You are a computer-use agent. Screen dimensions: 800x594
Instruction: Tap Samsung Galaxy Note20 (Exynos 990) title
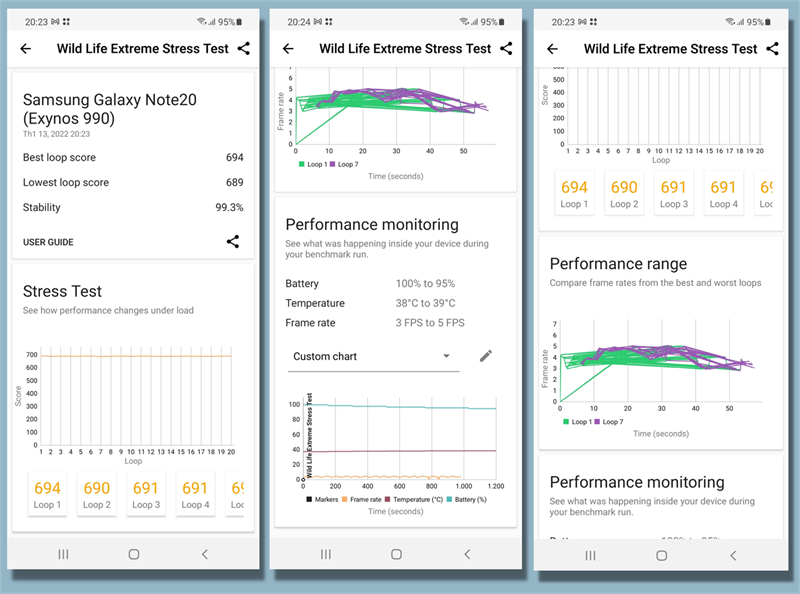(x=110, y=109)
